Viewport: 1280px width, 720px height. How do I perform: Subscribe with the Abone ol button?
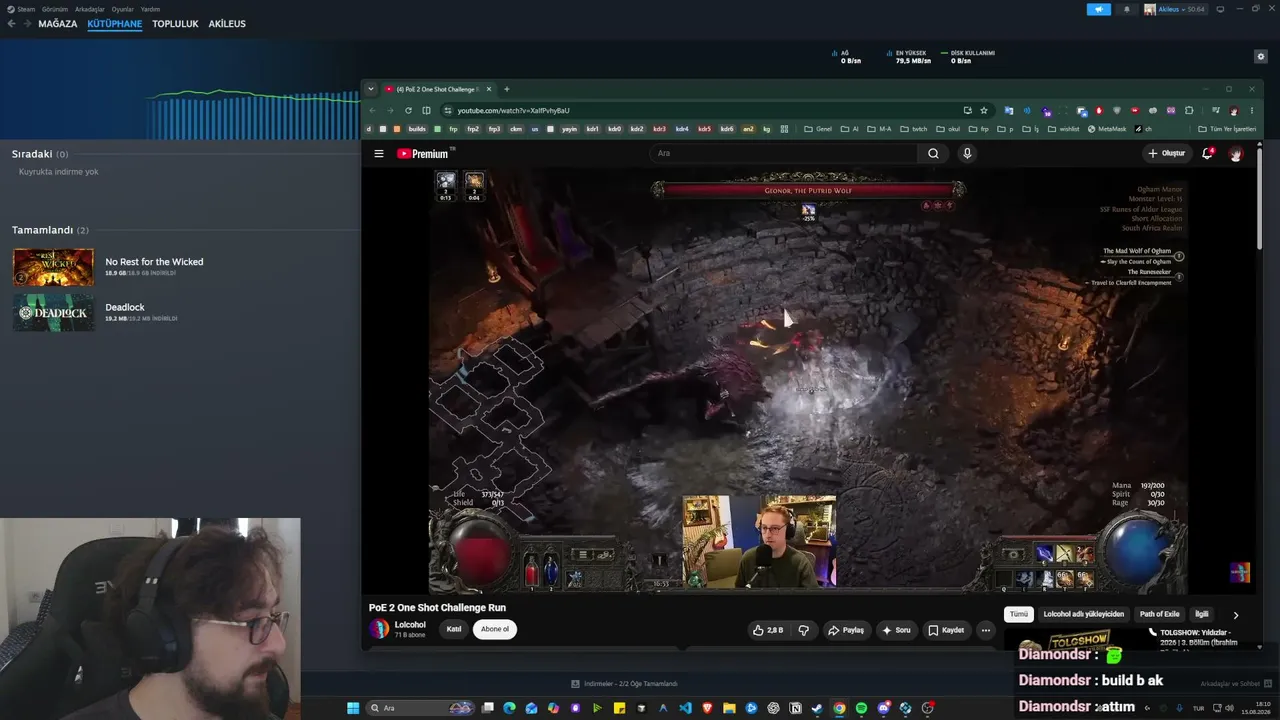495,629
